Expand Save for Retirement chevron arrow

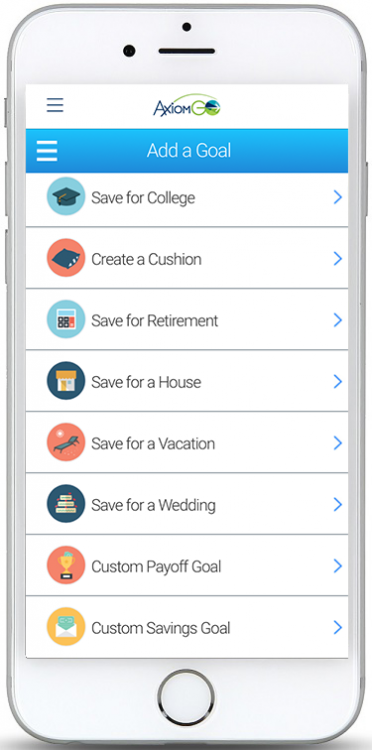[338, 320]
